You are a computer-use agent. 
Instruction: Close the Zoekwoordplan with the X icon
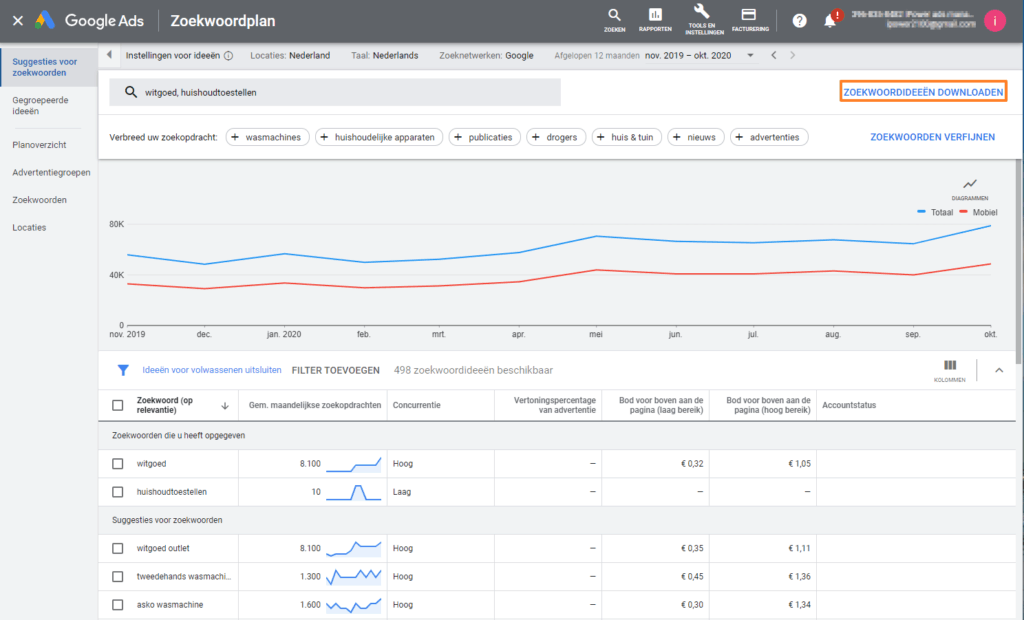[18, 21]
